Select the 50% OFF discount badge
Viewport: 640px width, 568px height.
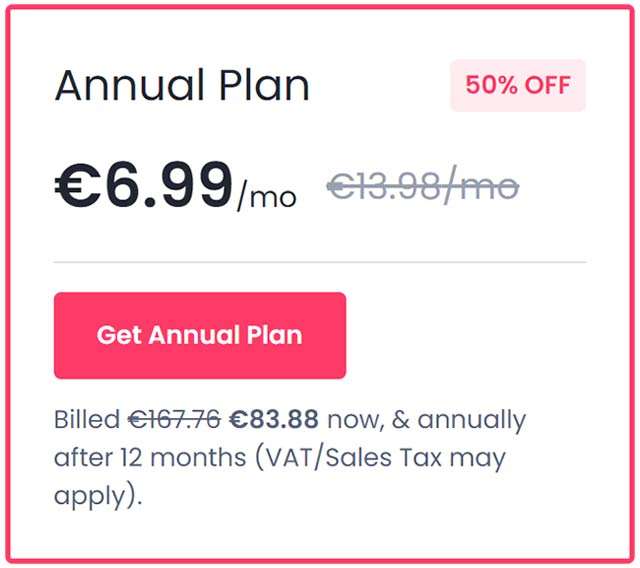pyautogui.click(x=517, y=85)
